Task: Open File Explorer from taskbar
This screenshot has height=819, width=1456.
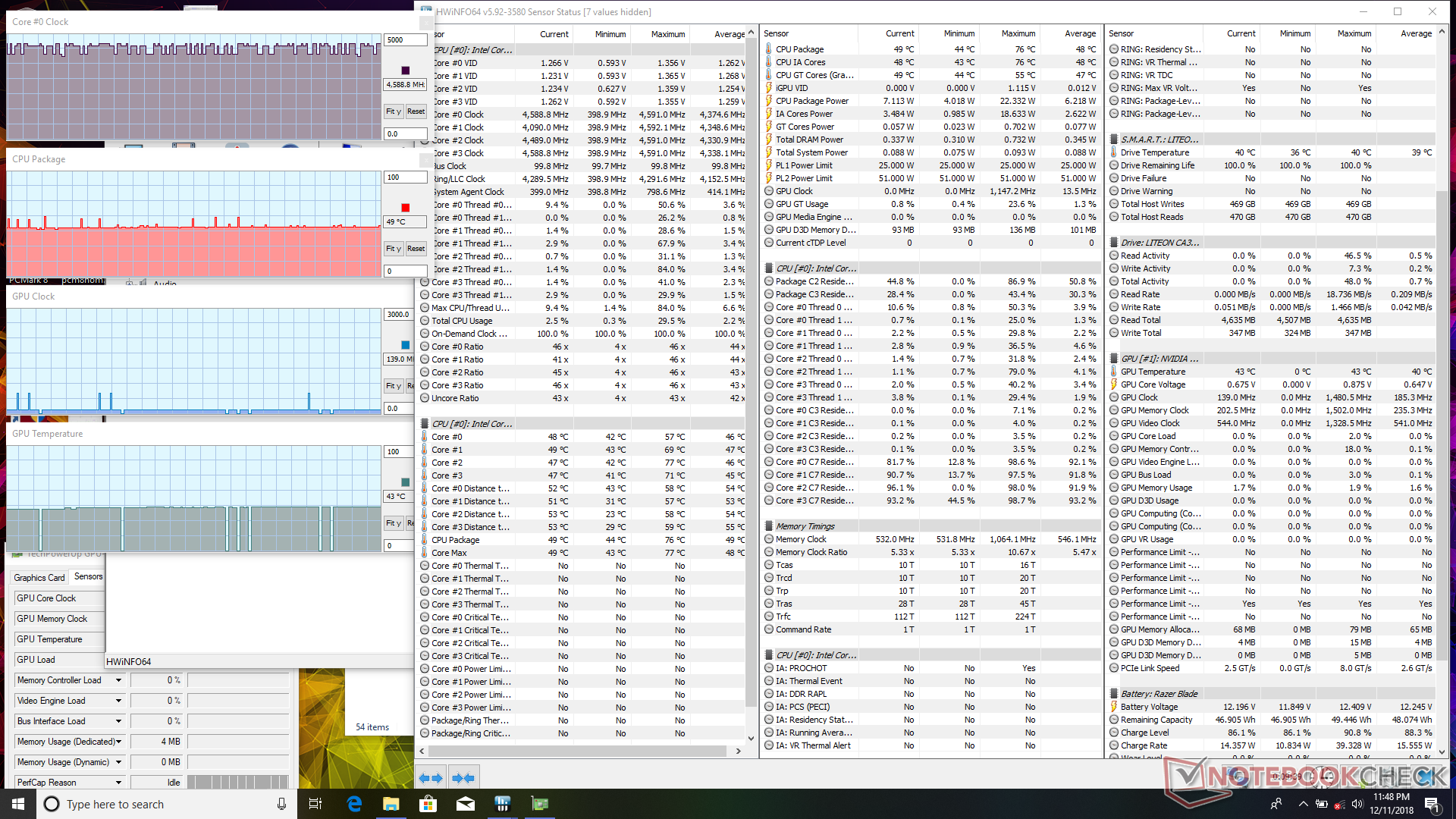Action: (x=391, y=804)
